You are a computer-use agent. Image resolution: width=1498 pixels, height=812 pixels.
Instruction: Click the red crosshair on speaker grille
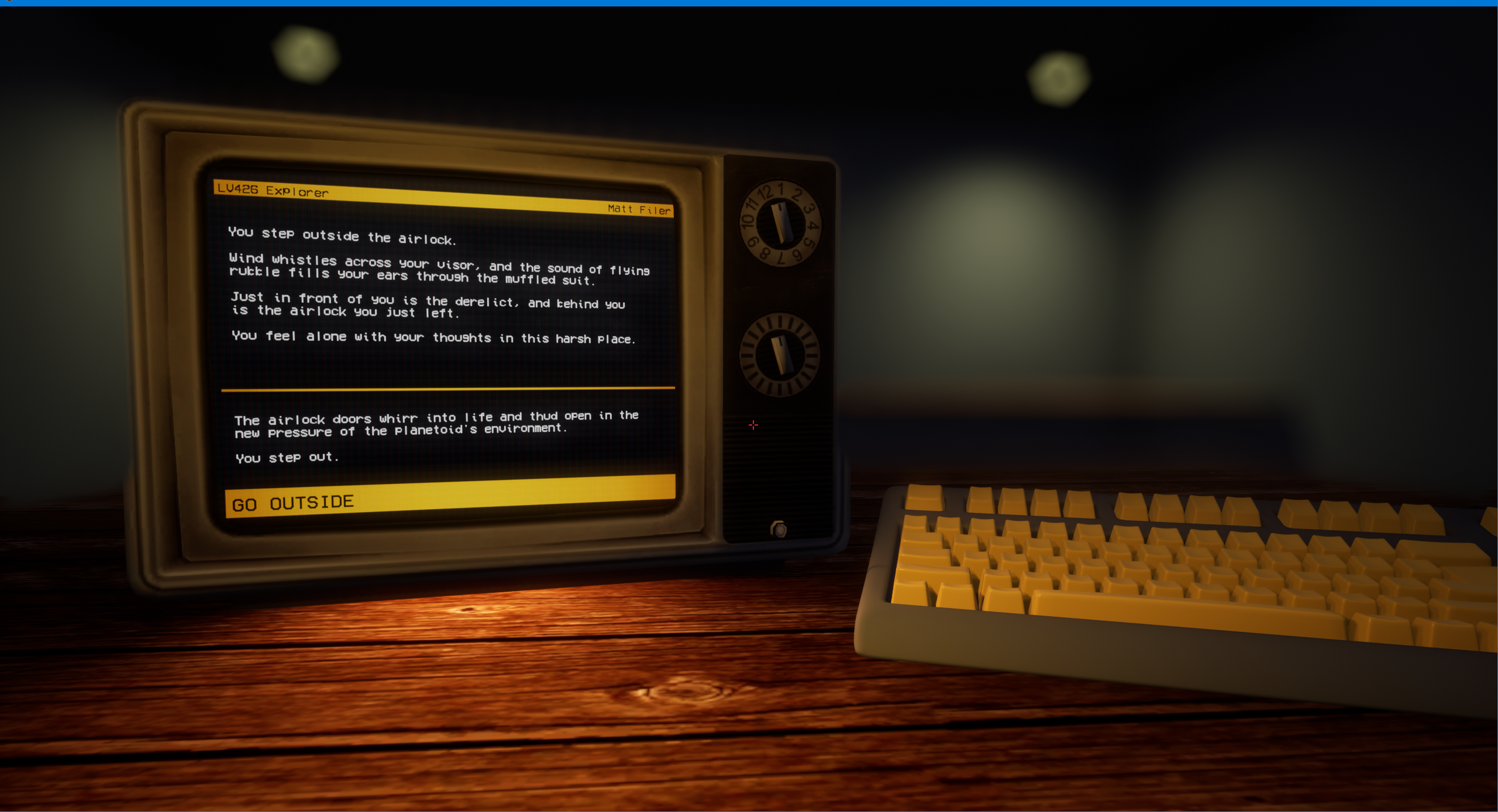point(753,425)
